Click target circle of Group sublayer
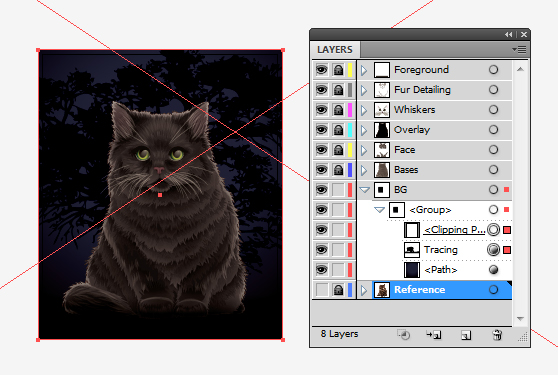Viewport: 558px width, 375px height. [493, 210]
